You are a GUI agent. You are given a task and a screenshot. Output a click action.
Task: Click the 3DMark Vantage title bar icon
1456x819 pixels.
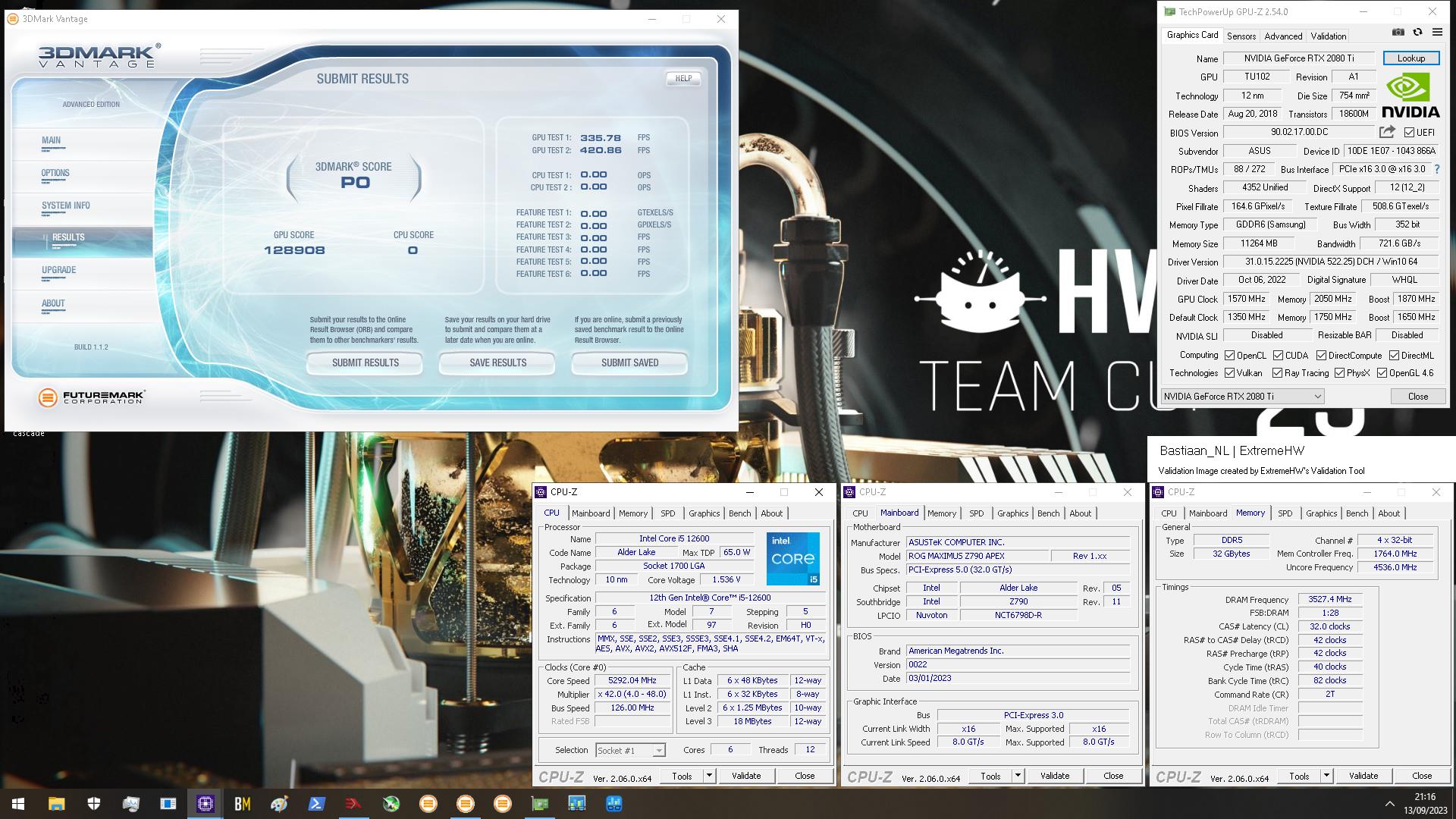(13, 19)
